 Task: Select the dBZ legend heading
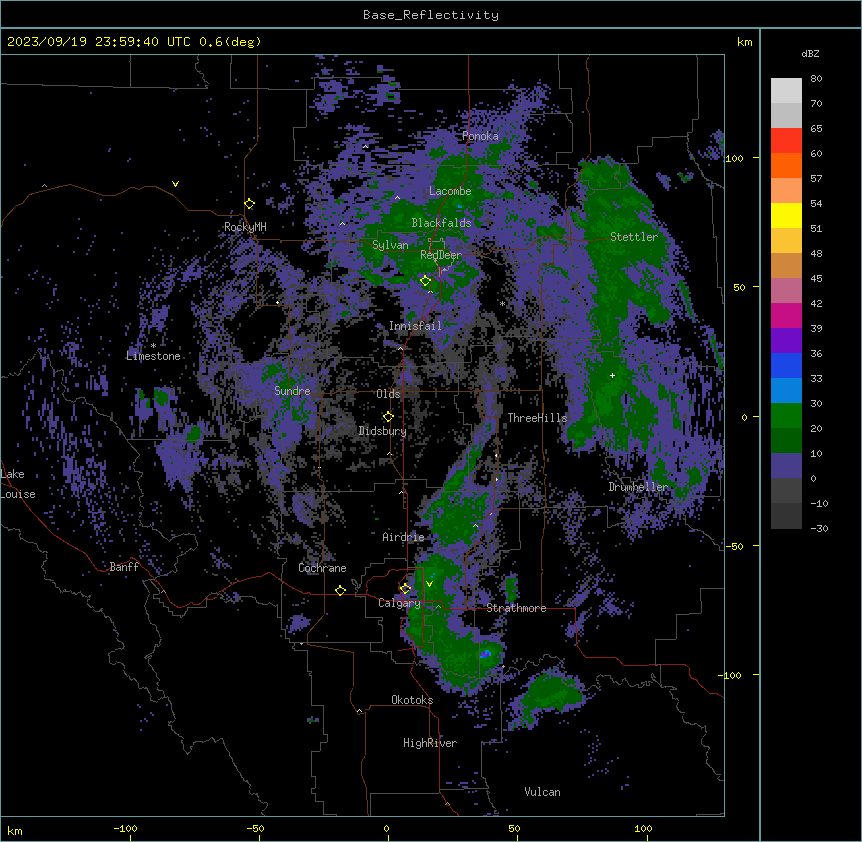(810, 53)
